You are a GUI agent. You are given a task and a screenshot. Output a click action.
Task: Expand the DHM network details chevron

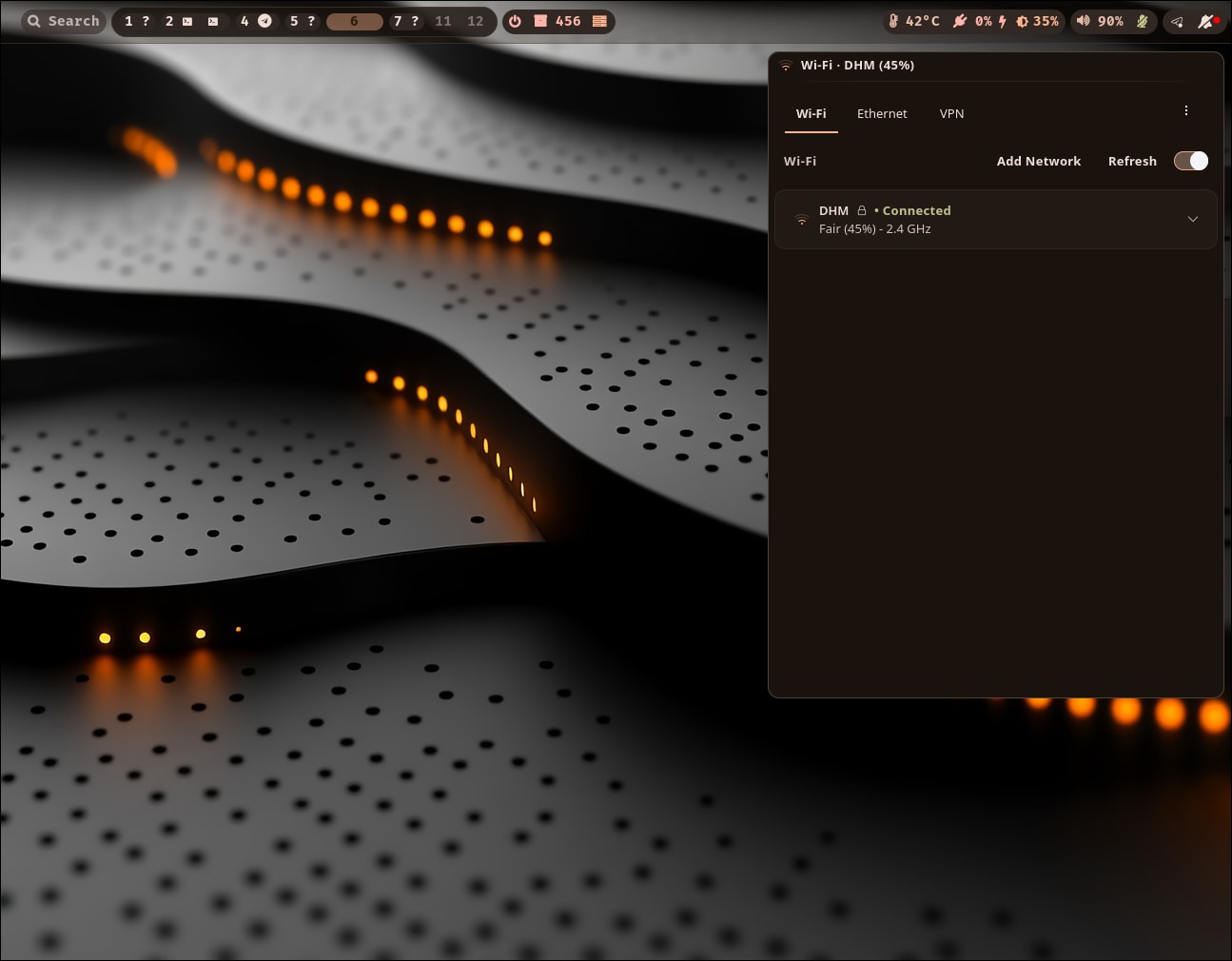1193,219
